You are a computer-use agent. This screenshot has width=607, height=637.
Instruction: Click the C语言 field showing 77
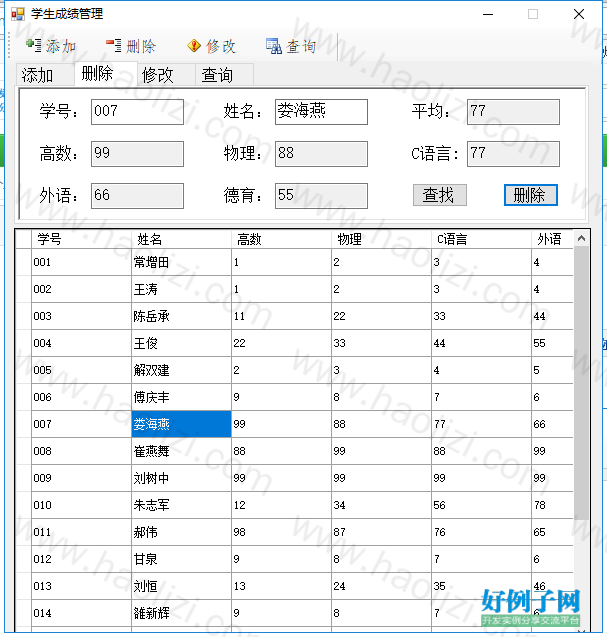coord(513,154)
